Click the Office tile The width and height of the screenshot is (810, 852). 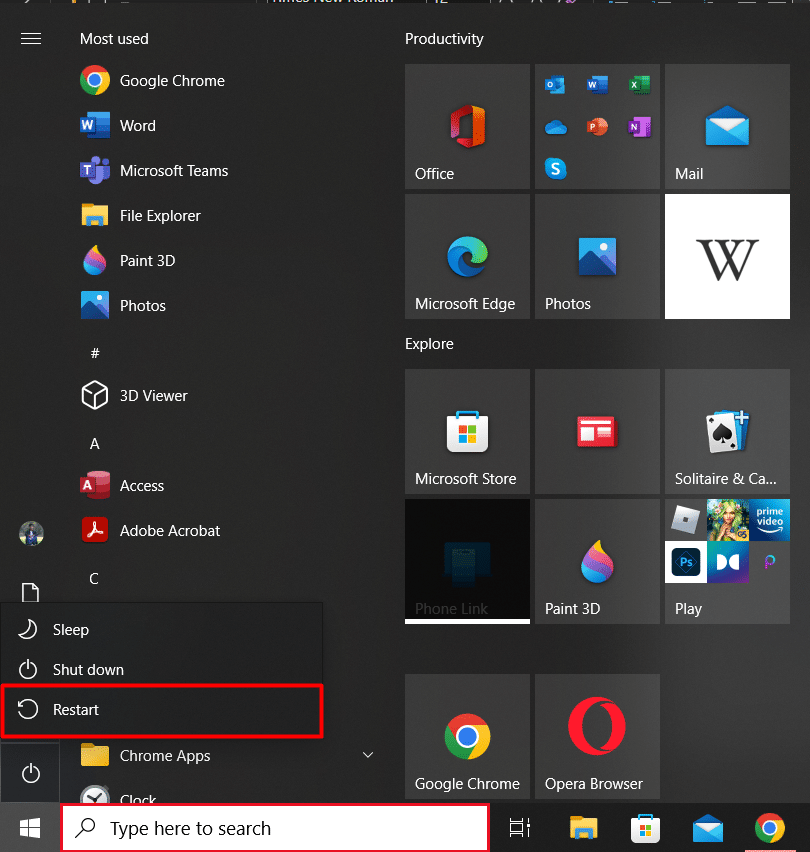(x=467, y=127)
